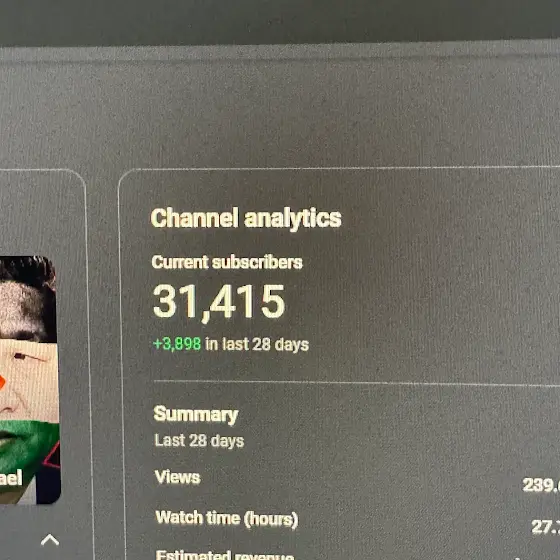Click the empty area right of Channel analytics
Viewport: 560px width, 560px height.
pyautogui.click(x=446, y=219)
